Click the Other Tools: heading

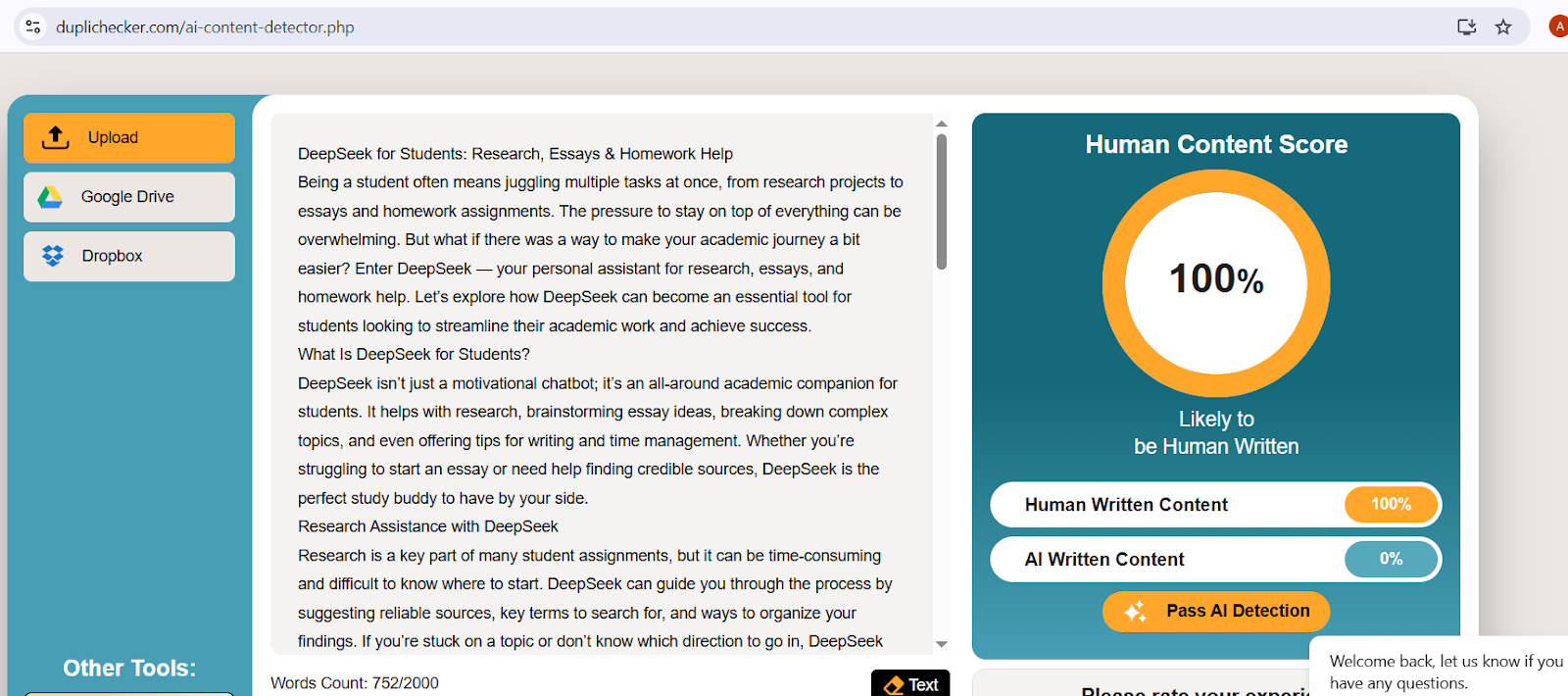pyautogui.click(x=129, y=669)
